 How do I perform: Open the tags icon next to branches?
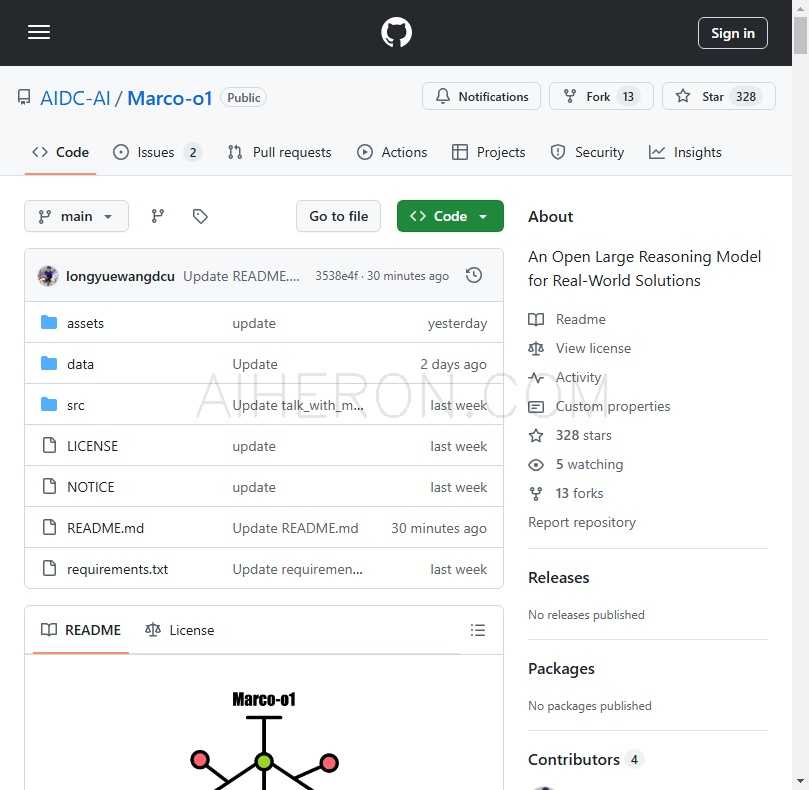pyautogui.click(x=200, y=216)
